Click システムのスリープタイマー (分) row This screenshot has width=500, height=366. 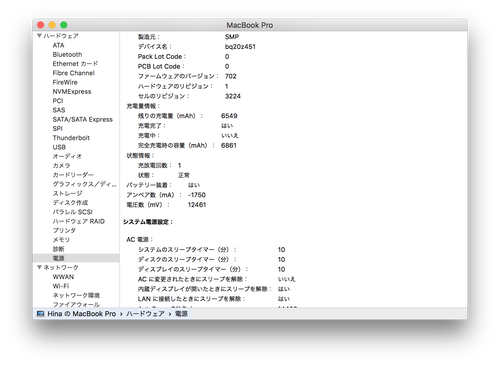tap(211, 249)
